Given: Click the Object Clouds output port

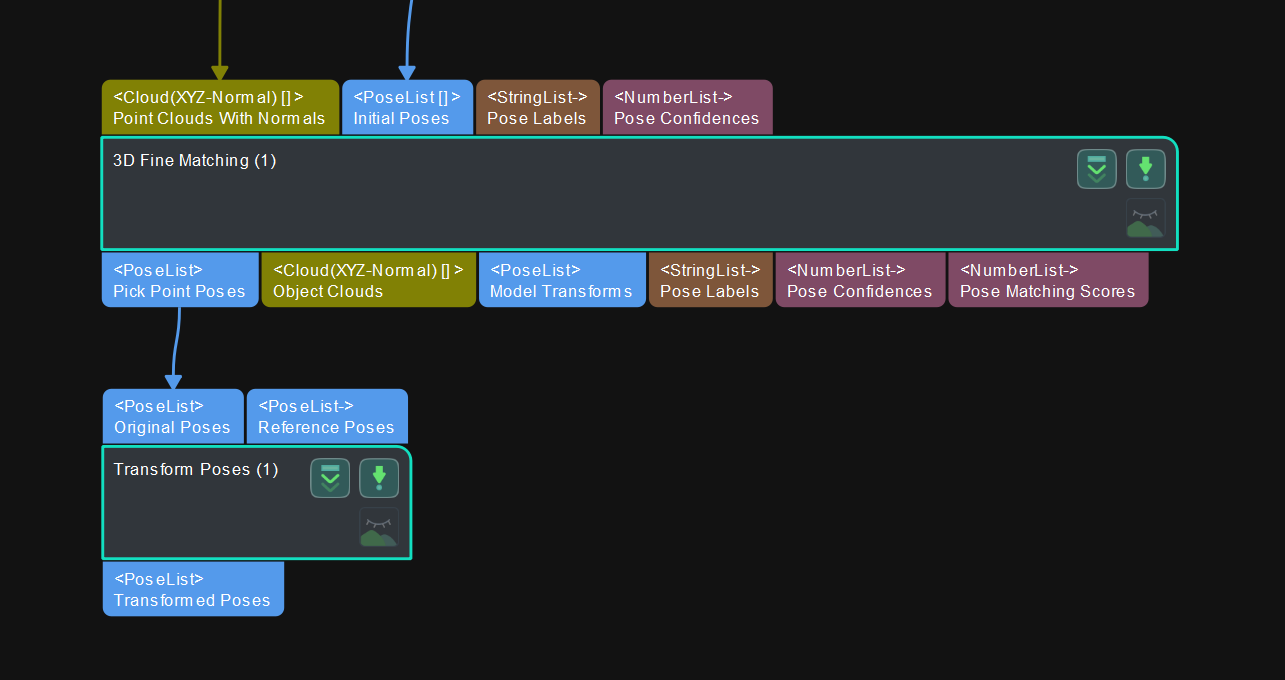Looking at the screenshot, I should (x=368, y=280).
